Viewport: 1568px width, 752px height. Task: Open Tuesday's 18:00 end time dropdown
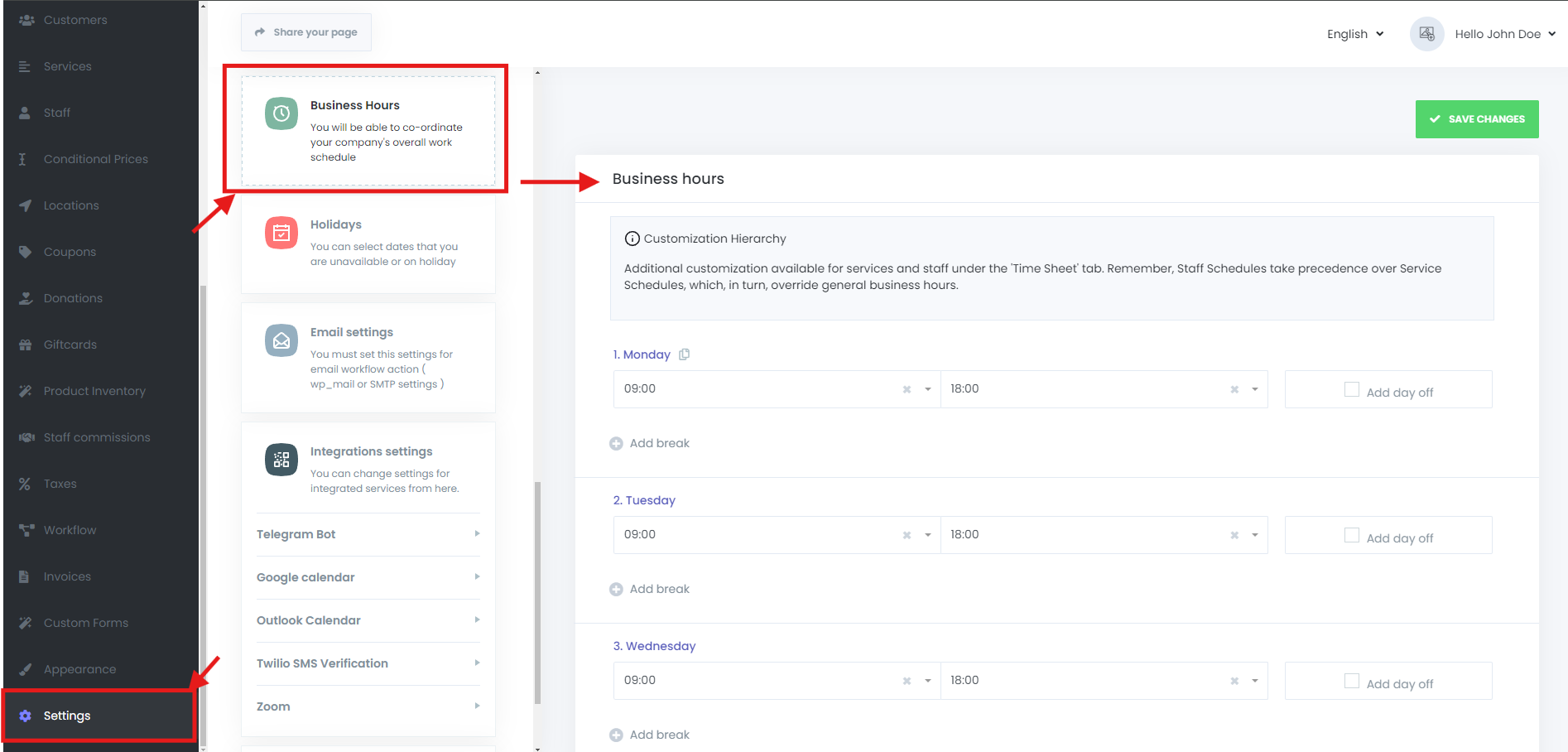pos(1254,535)
